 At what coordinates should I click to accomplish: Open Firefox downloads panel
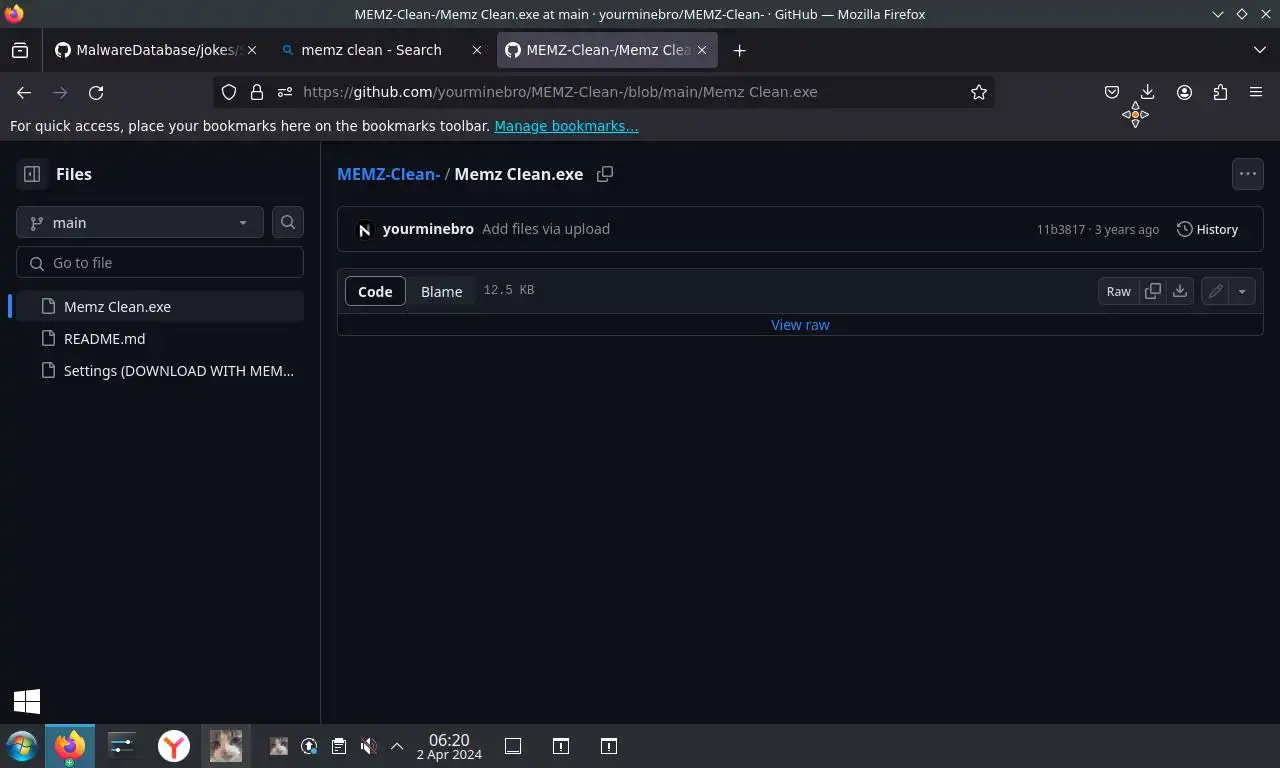1148,92
